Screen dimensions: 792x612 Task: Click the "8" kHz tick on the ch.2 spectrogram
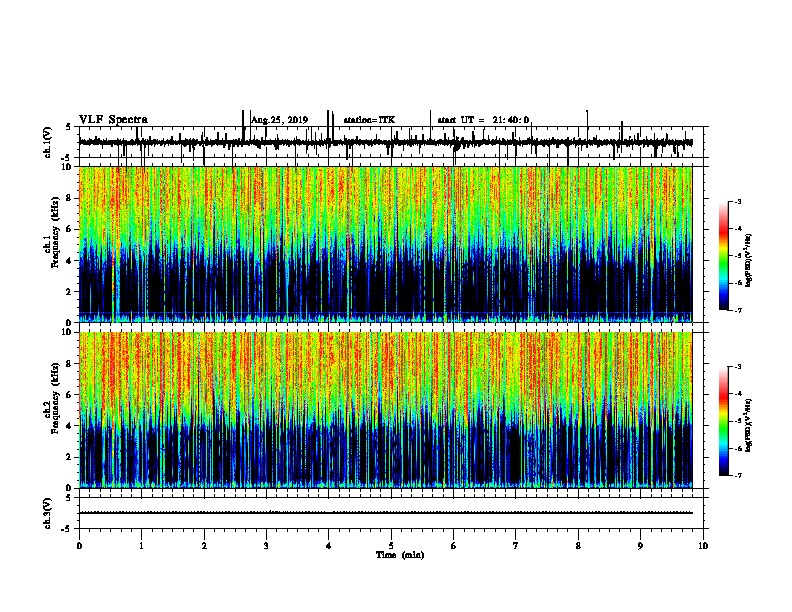click(x=70, y=364)
